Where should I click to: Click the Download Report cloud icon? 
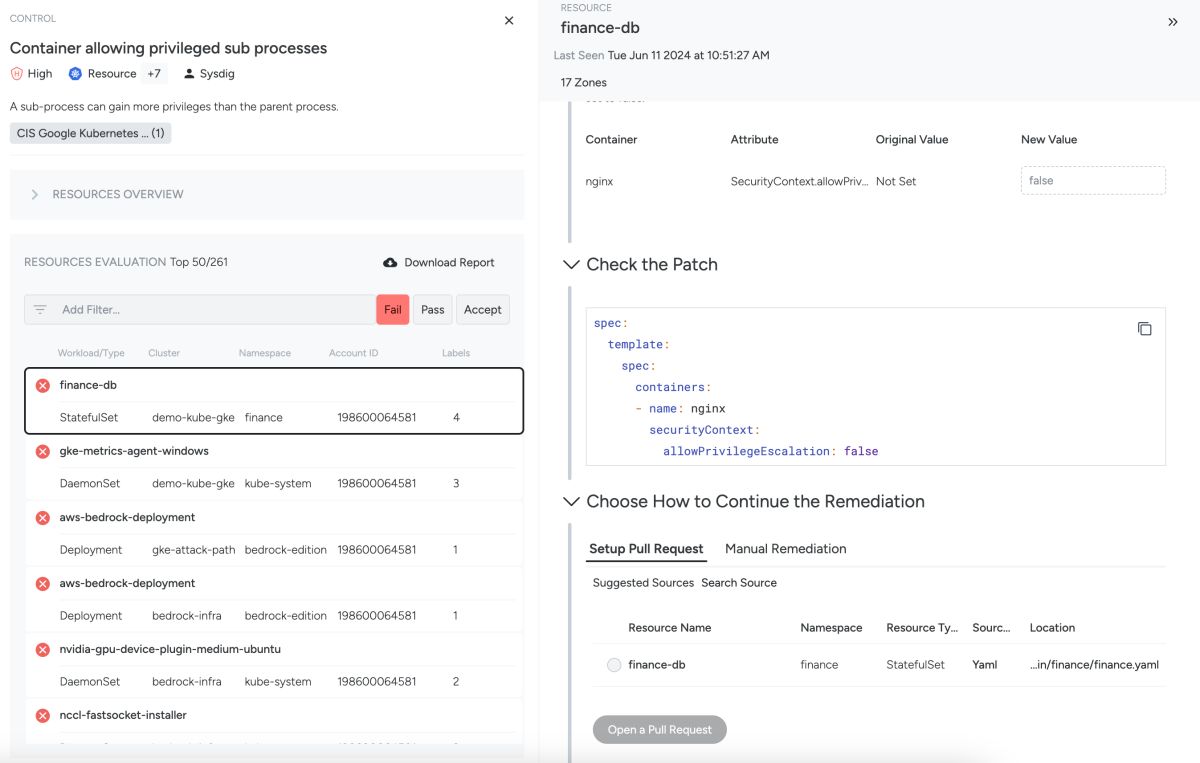[x=390, y=263]
